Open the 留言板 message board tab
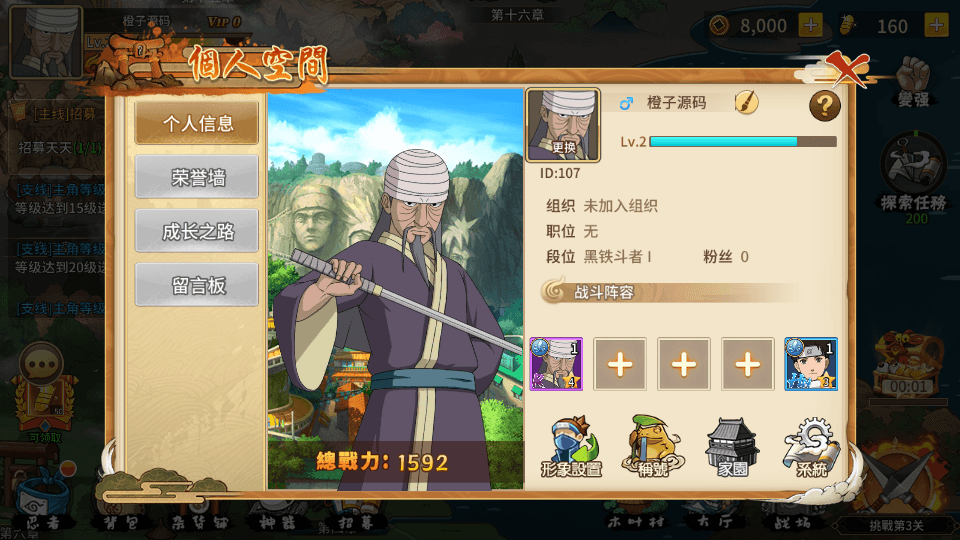Image resolution: width=960 pixels, height=540 pixels. 197,285
